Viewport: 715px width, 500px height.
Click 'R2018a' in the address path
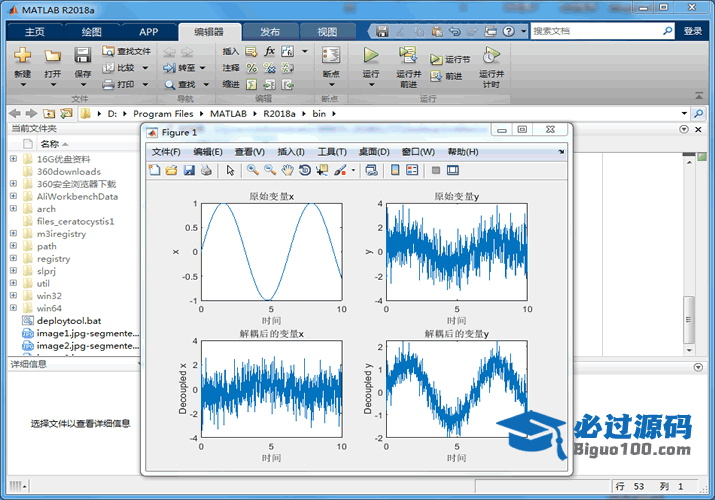tap(279, 113)
